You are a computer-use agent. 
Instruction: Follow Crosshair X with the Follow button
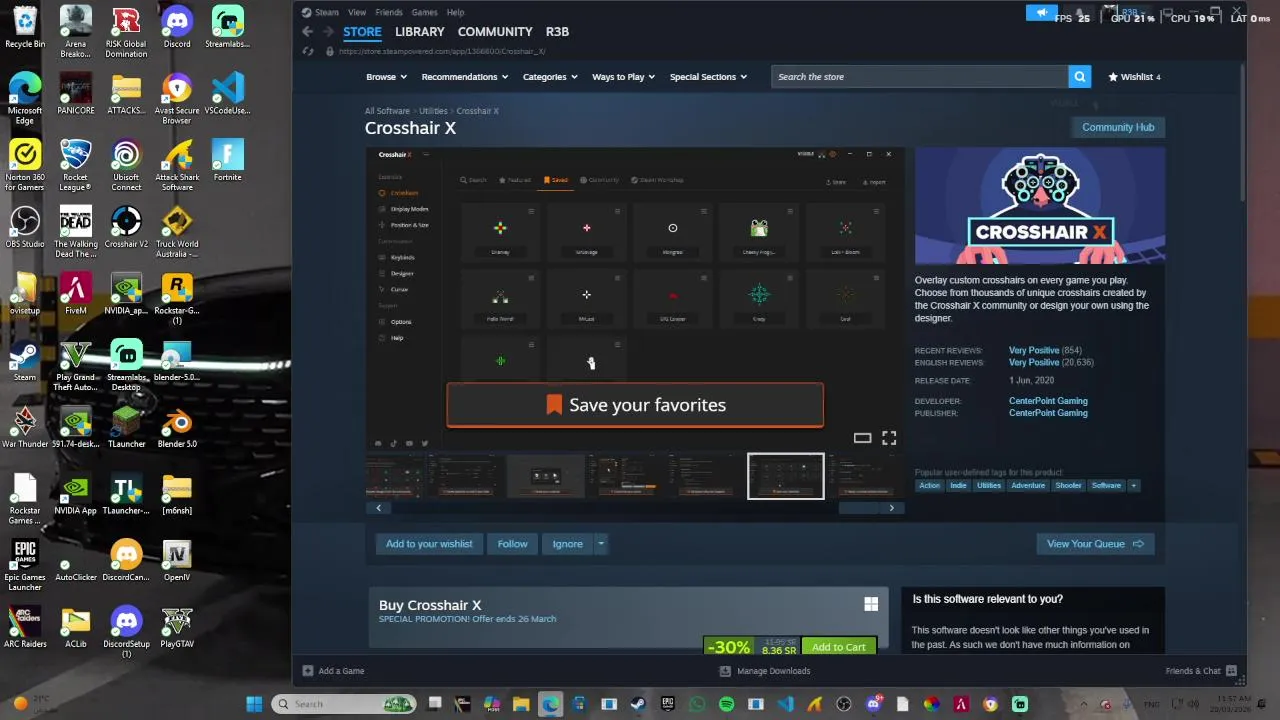click(x=512, y=544)
